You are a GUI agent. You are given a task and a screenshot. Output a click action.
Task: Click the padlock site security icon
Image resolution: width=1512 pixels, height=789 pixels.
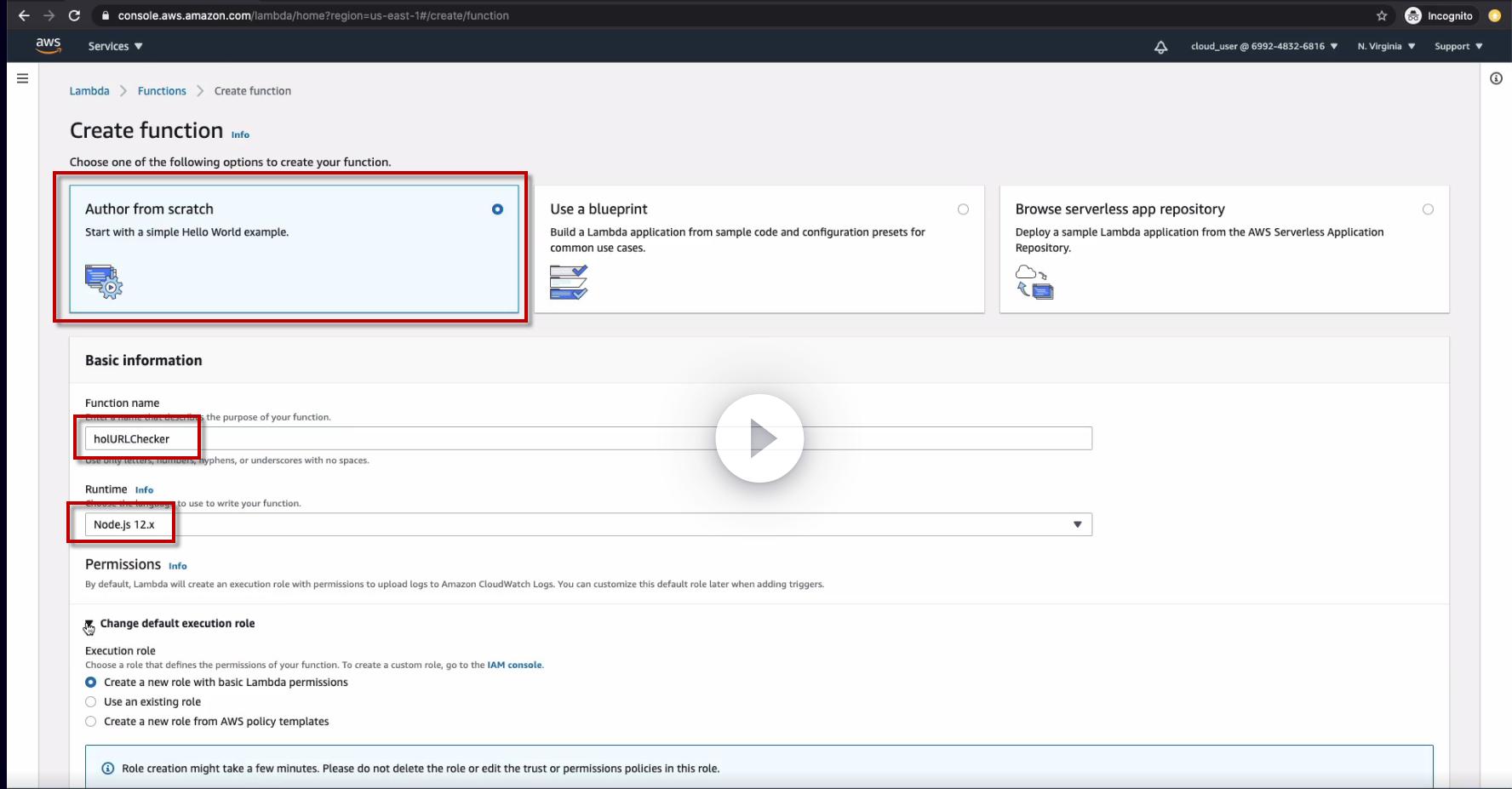point(106,15)
